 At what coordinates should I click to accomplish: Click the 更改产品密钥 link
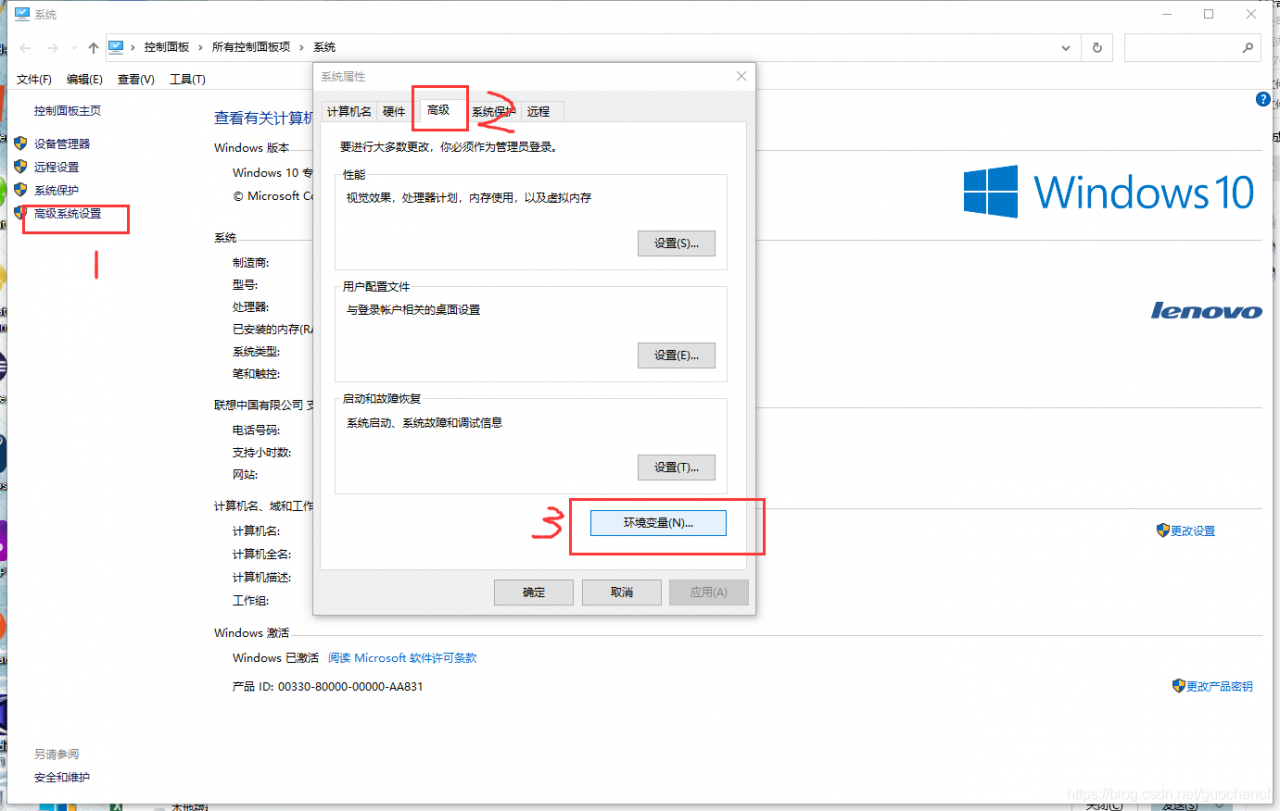point(1219,686)
